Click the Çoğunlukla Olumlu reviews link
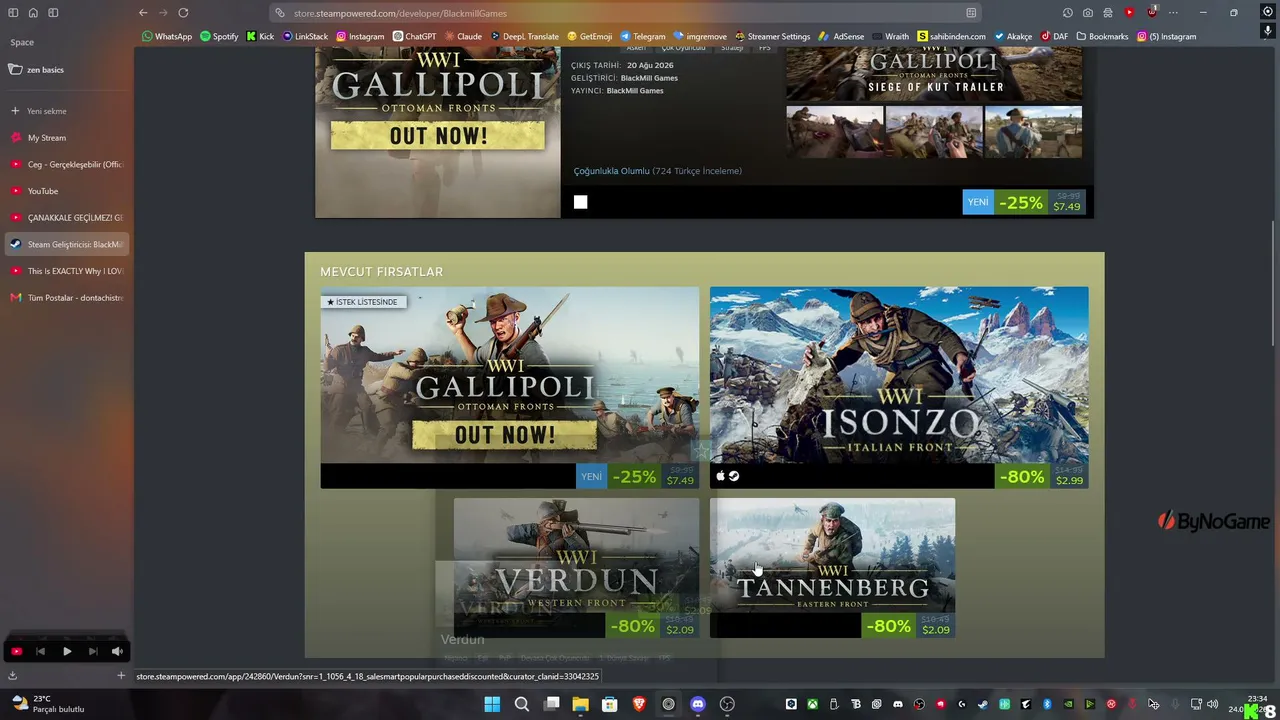The image size is (1280, 720). (611, 171)
